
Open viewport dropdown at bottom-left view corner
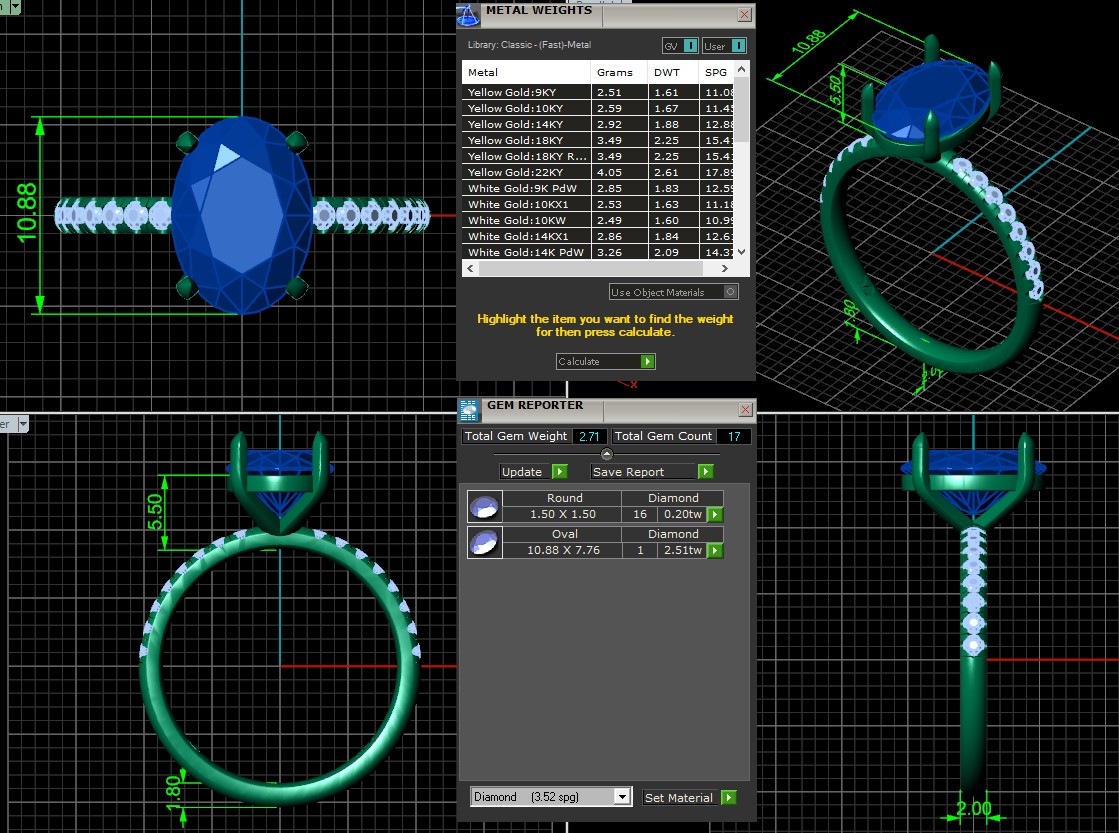pos(24,424)
